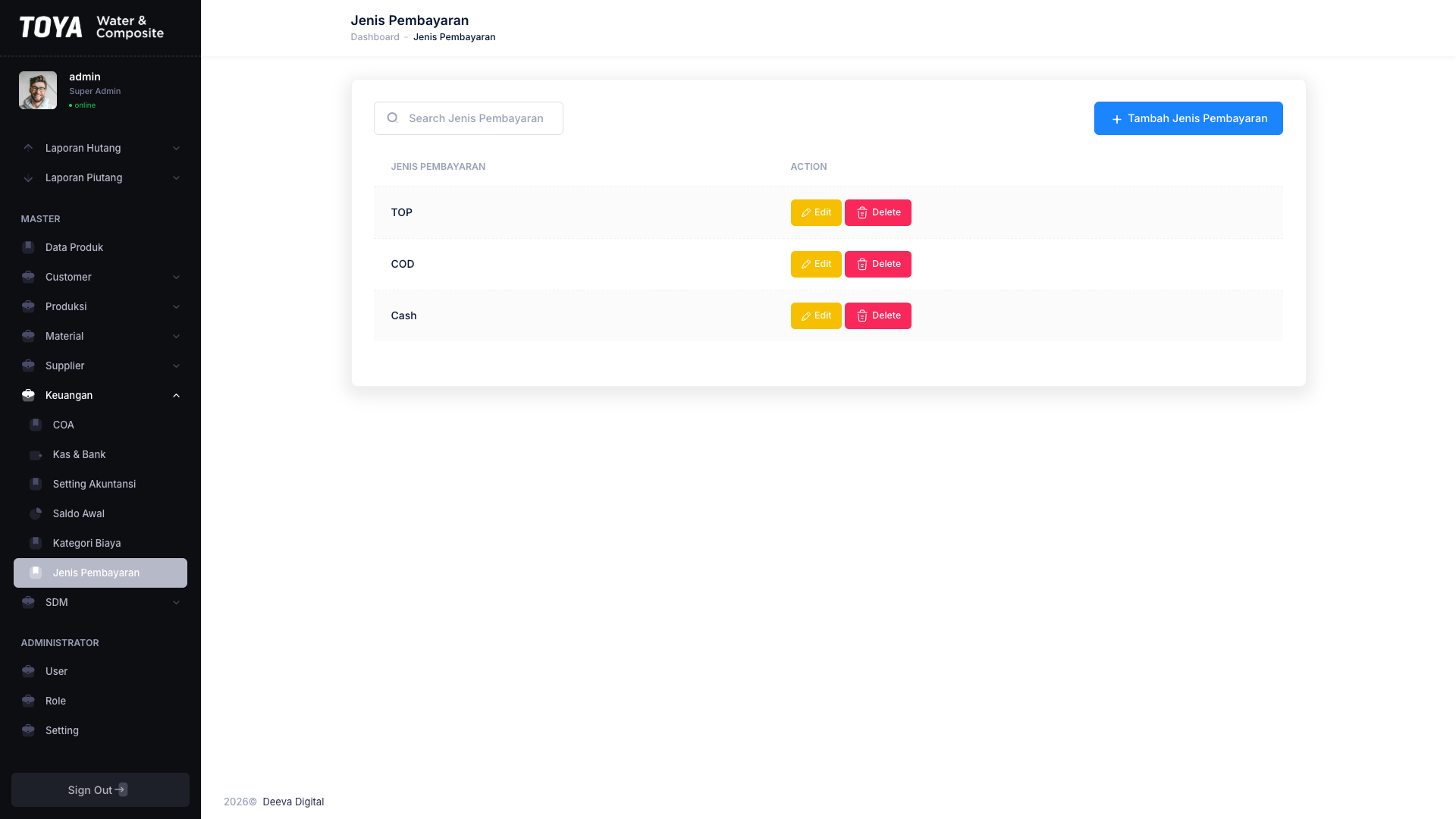Expand the Material menu chevron
The image size is (1456, 819).
click(x=176, y=336)
